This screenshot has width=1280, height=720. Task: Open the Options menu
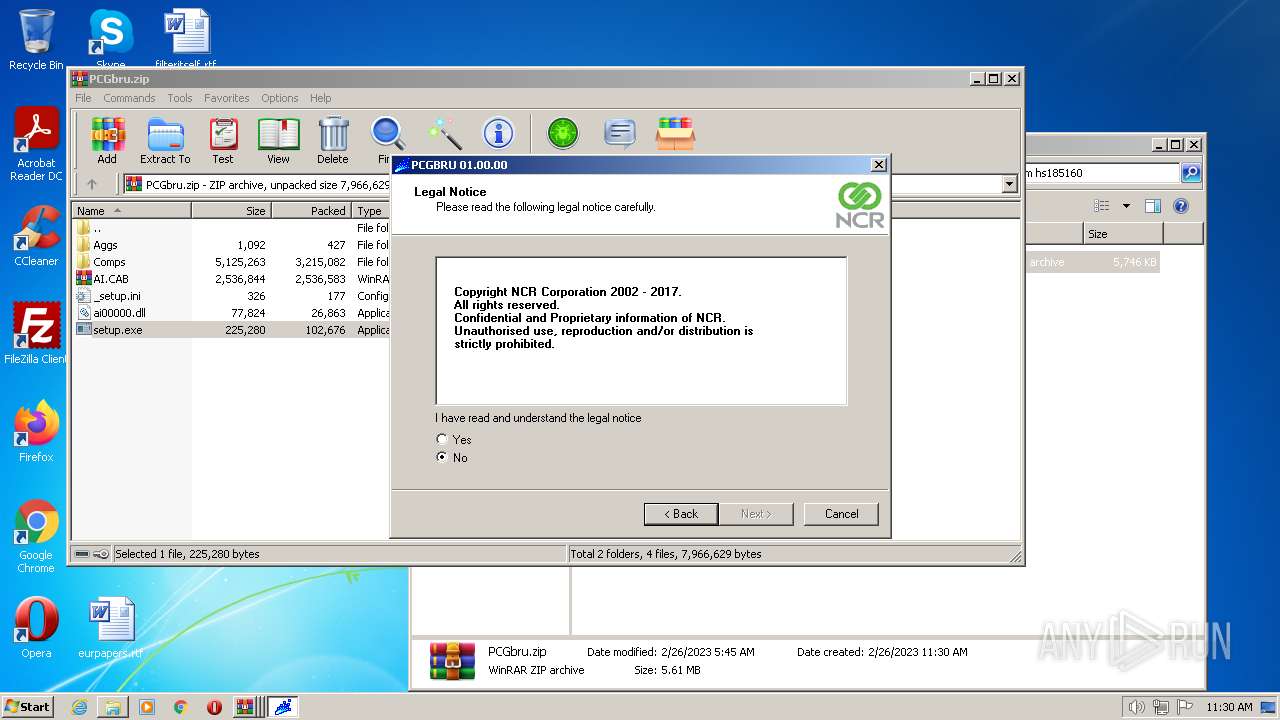click(280, 98)
